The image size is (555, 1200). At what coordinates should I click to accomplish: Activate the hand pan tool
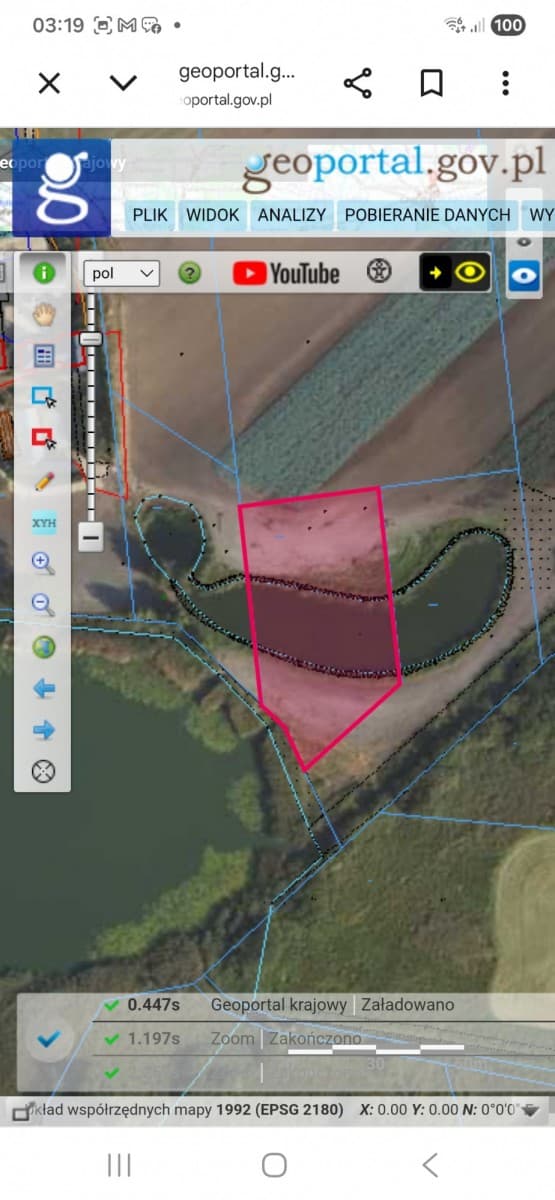pos(44,314)
